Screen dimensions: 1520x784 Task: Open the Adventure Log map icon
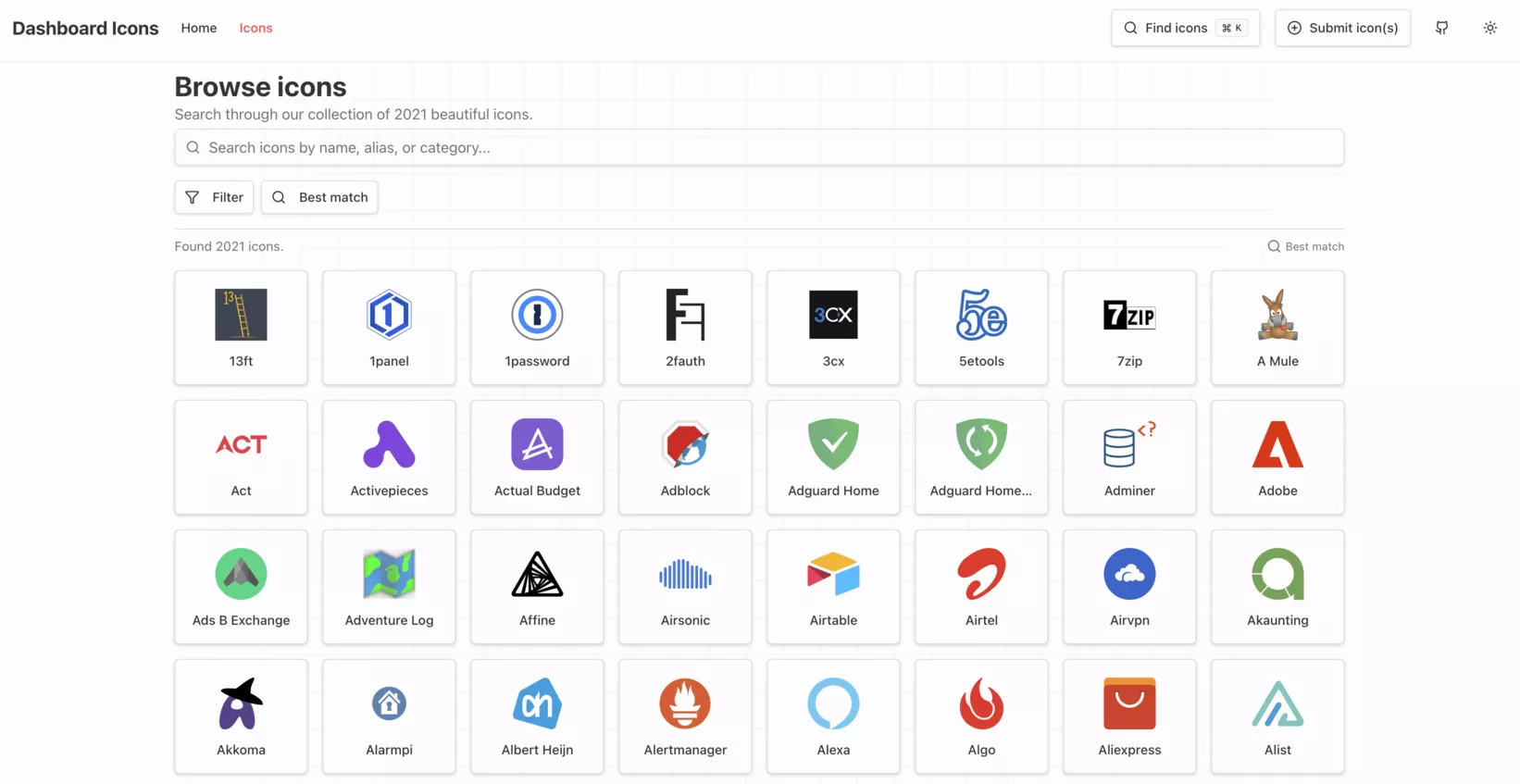pyautogui.click(x=389, y=587)
